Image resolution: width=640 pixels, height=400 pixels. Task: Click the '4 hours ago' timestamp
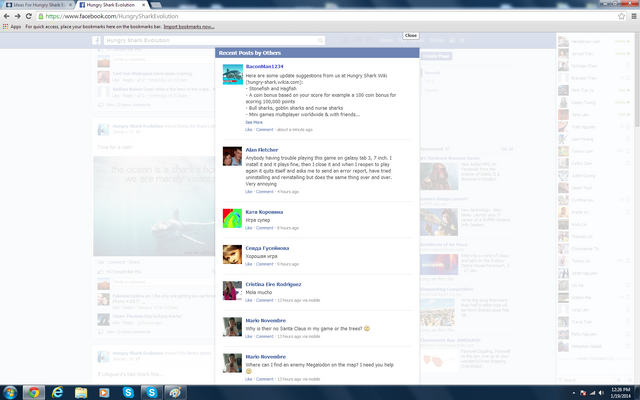click(288, 191)
